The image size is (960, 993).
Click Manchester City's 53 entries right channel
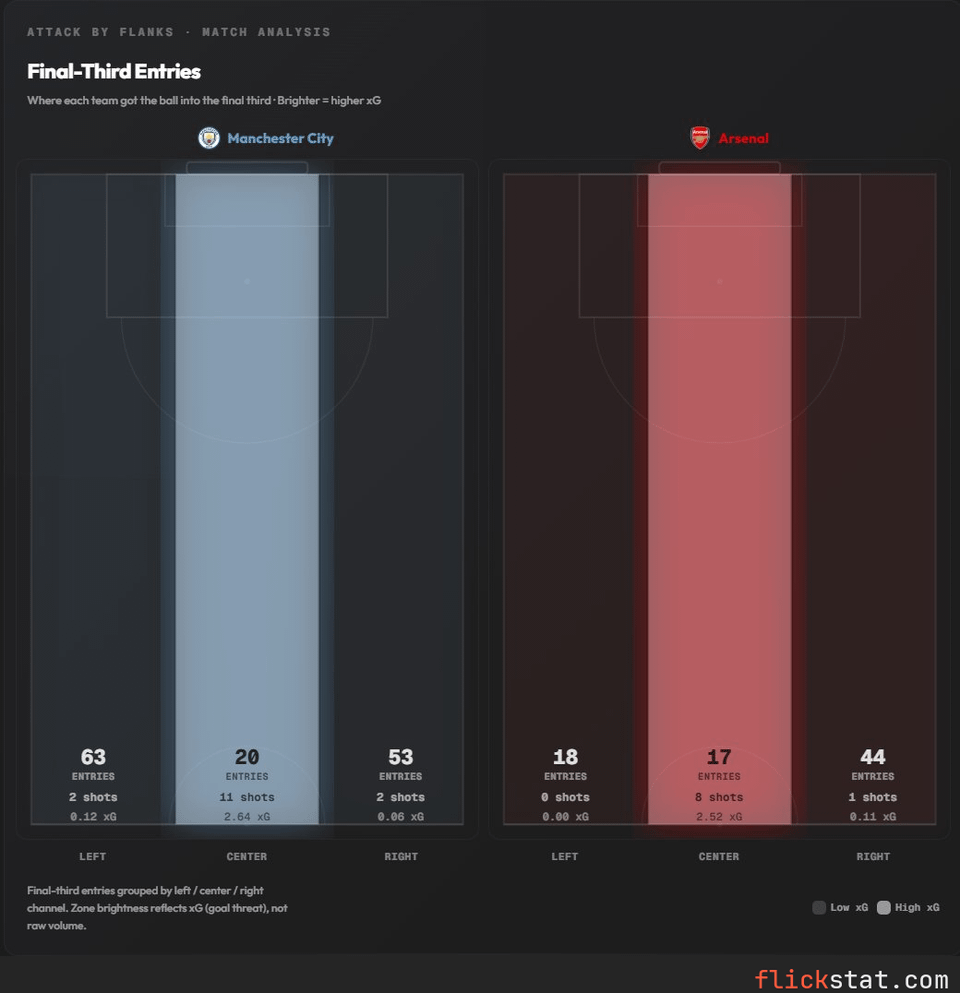point(400,500)
